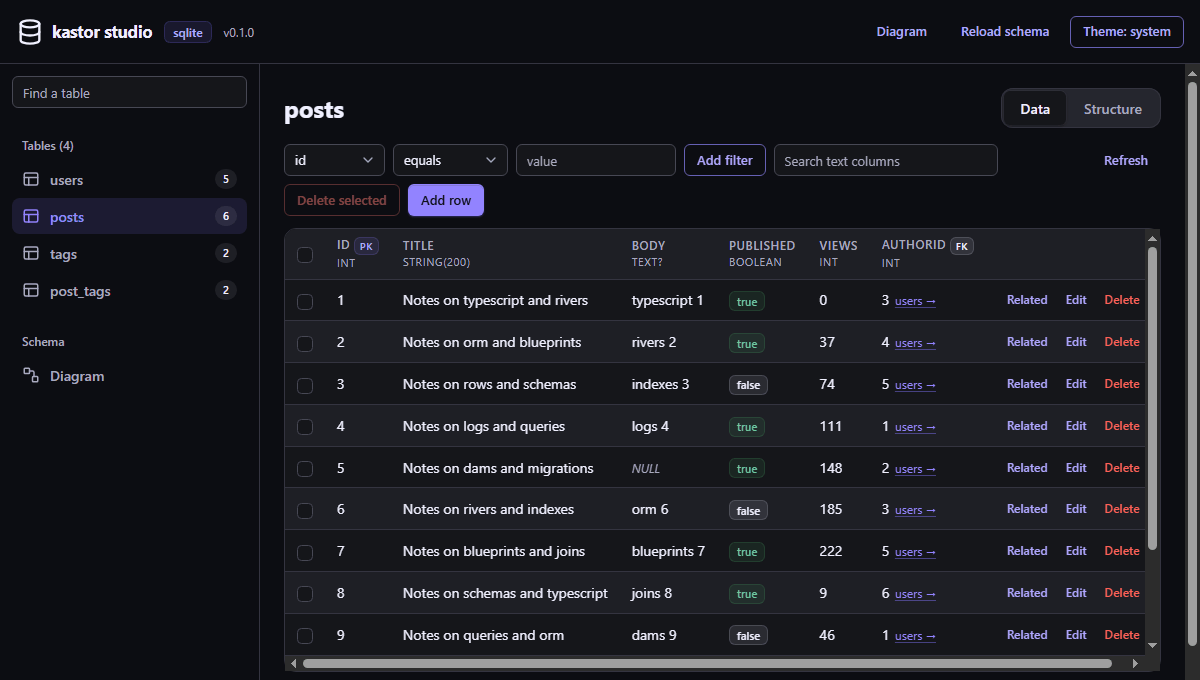
Task: Click the PK badge in the ID column header
Action: tap(366, 246)
